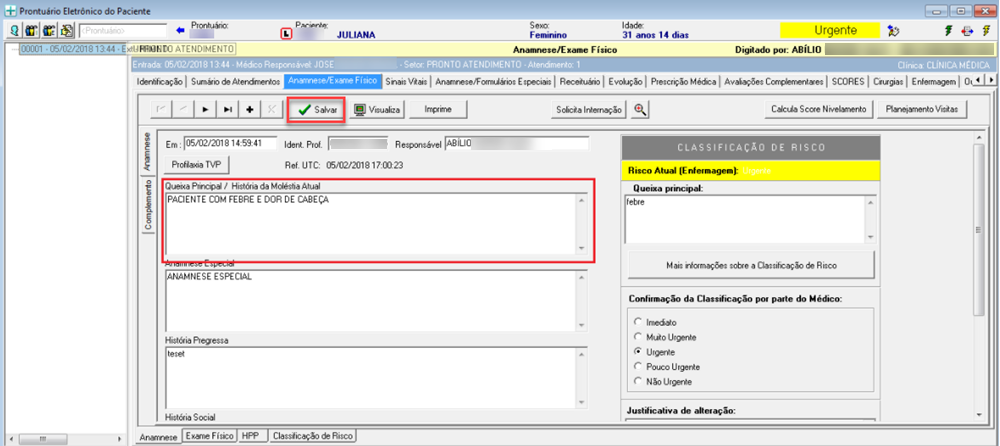
Task: Open the Prescrição Médica tab
Action: (684, 82)
